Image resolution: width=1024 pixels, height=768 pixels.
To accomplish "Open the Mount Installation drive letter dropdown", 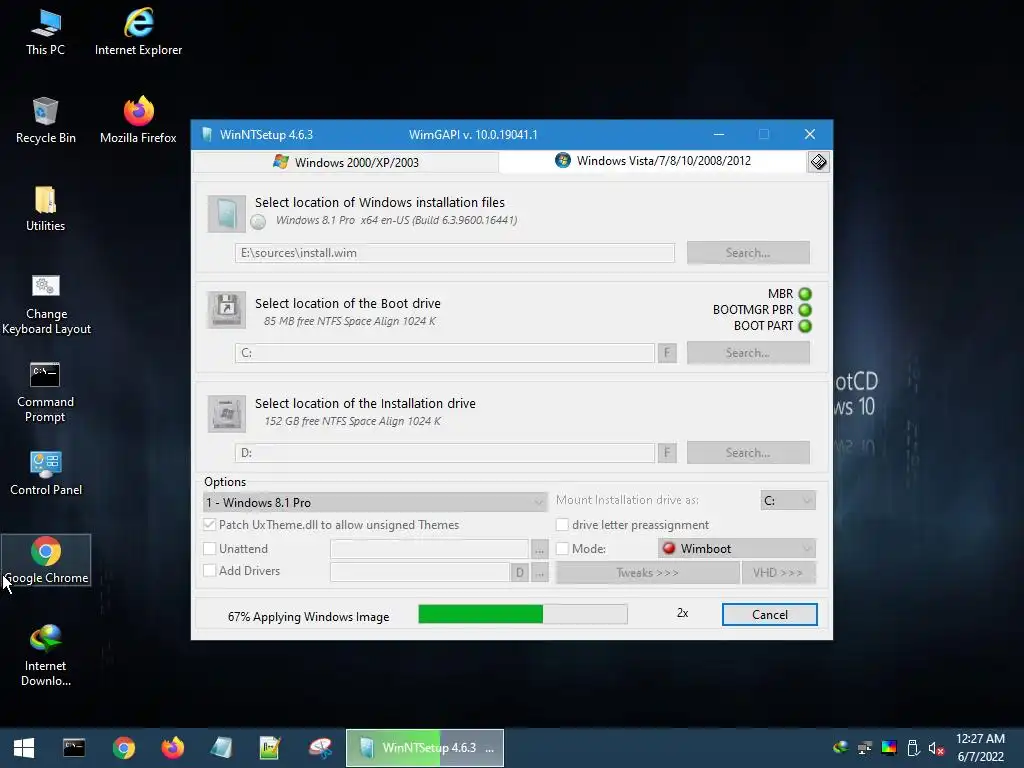I will (x=788, y=500).
